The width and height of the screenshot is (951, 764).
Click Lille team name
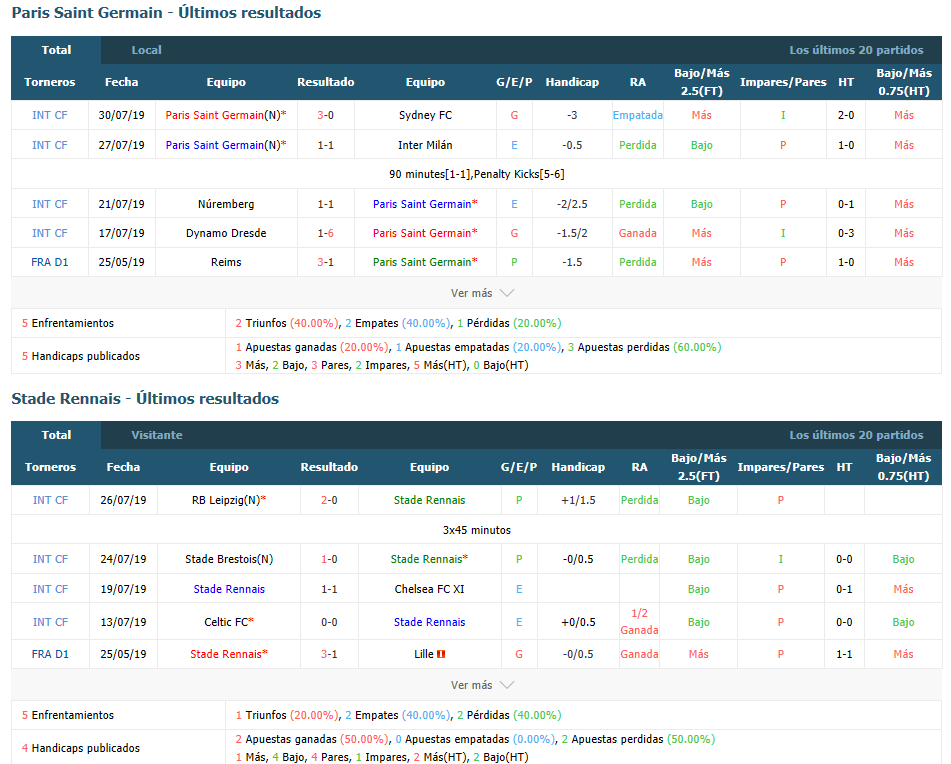424,654
